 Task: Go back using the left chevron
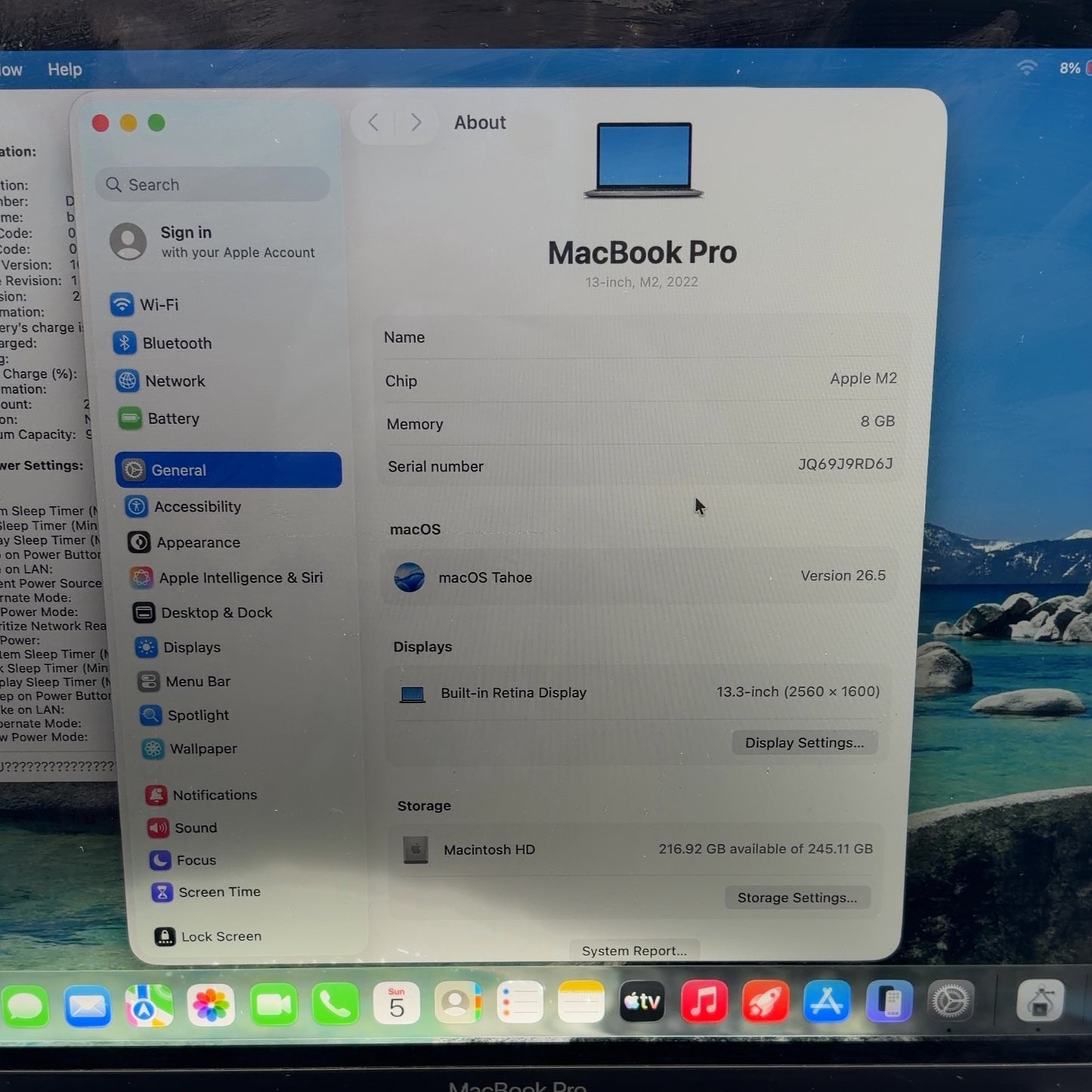373,122
